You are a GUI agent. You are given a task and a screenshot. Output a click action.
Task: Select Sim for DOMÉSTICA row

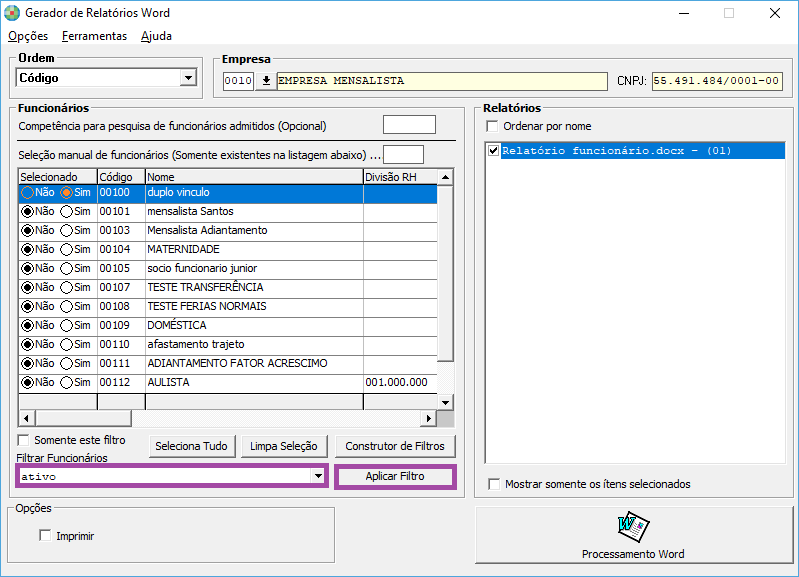click(66, 325)
